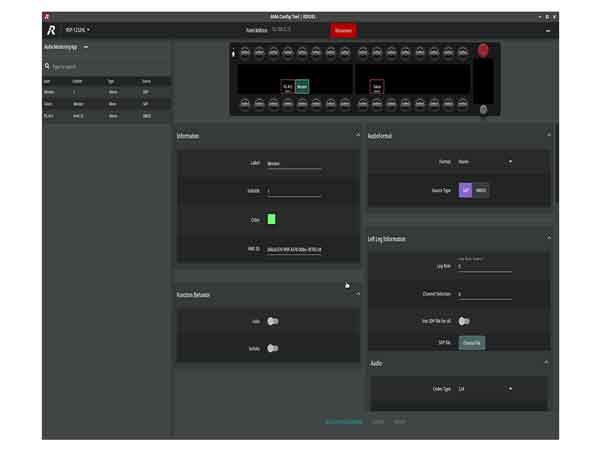
Task: Click the rightmost key in the panel's bottom row
Action: pos(463,103)
